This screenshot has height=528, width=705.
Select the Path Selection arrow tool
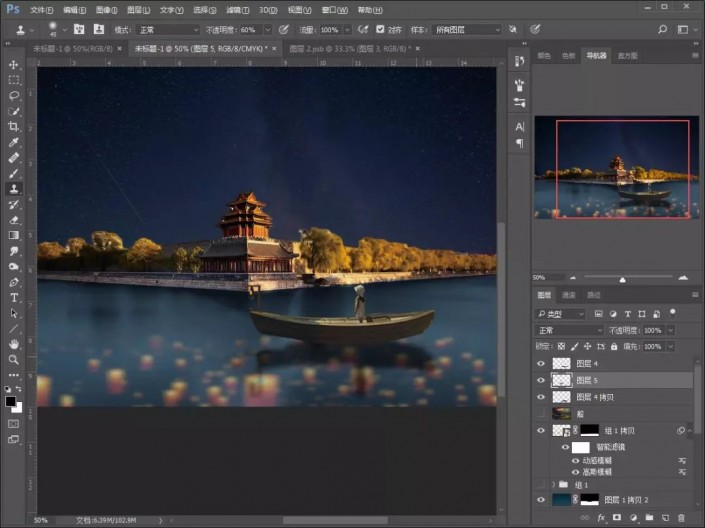click(x=13, y=313)
